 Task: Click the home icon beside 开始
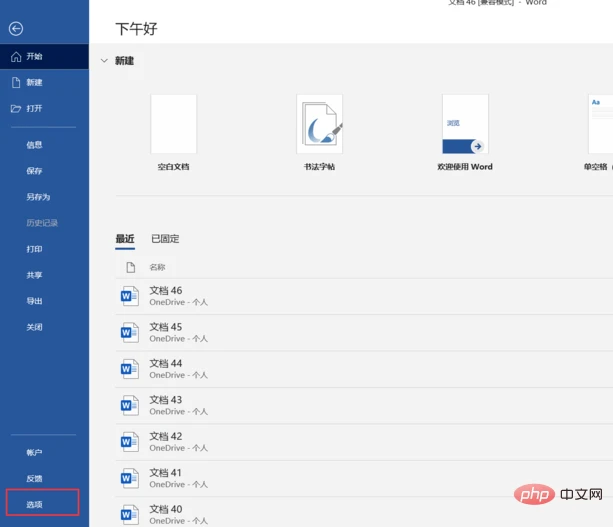click(16, 57)
